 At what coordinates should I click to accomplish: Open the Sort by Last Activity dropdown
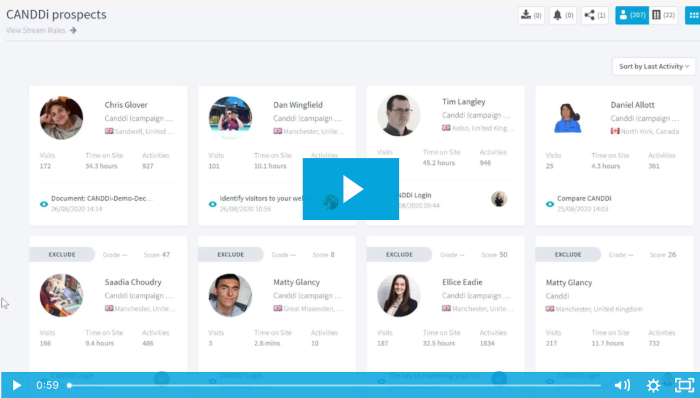(654, 66)
